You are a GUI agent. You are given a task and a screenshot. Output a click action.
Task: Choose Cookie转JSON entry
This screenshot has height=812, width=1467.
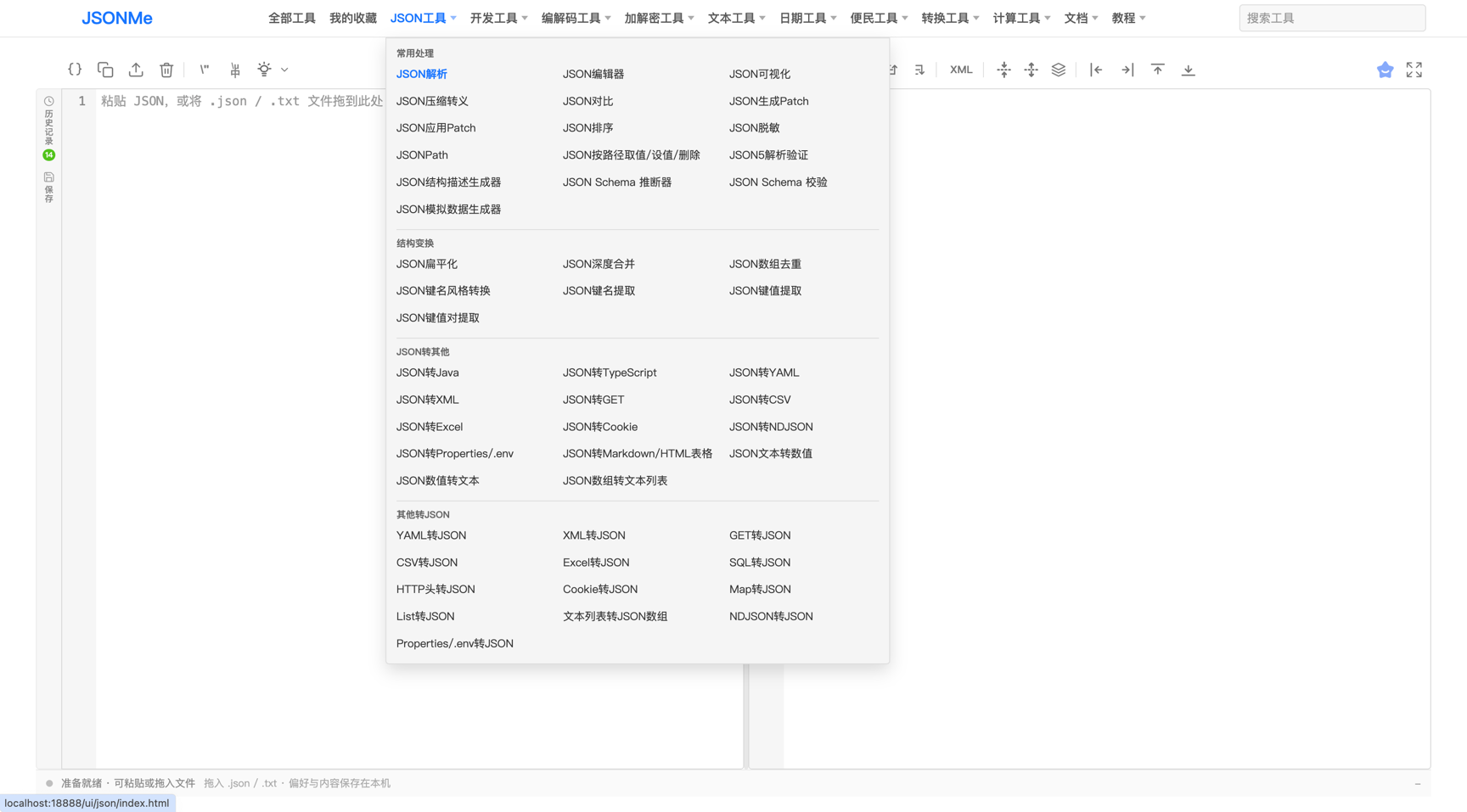coord(600,590)
